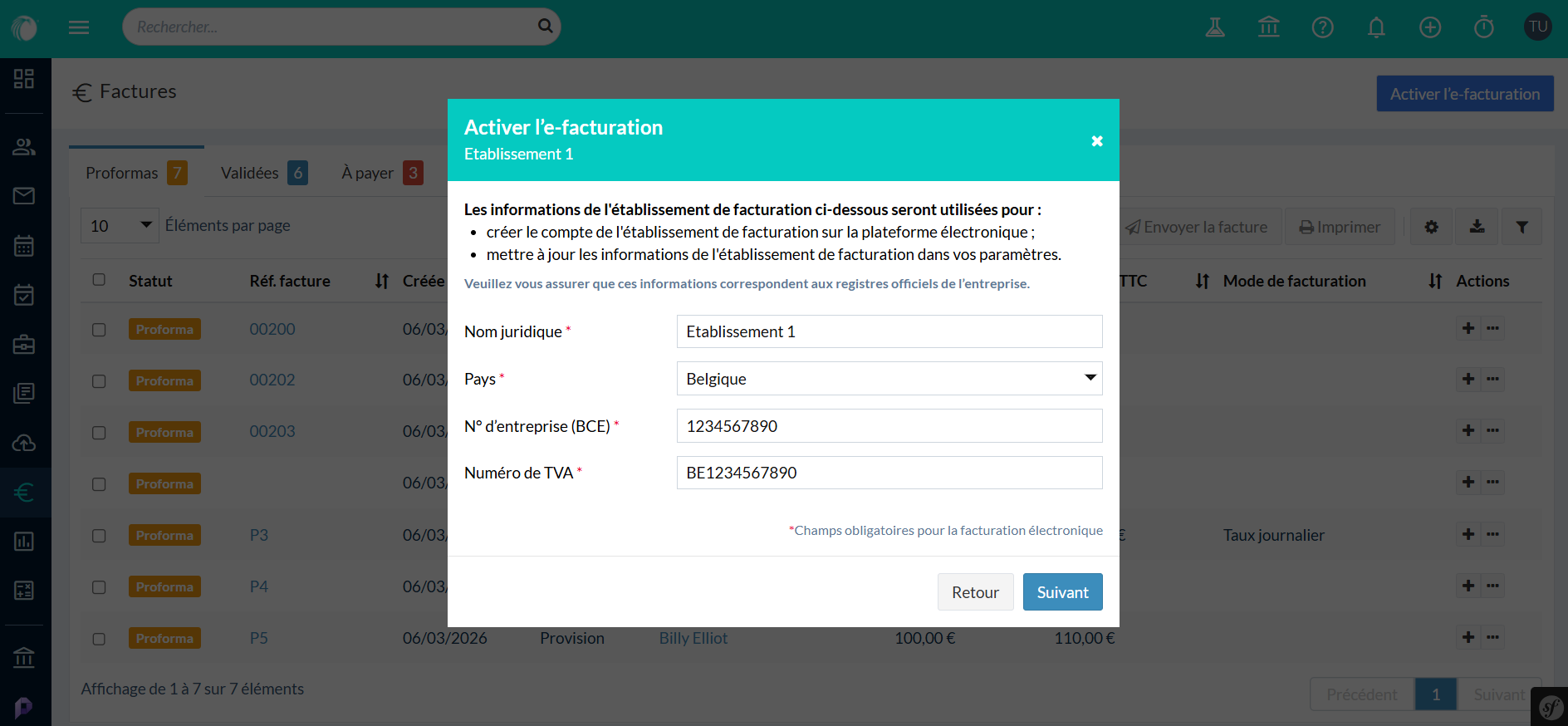Screen dimensions: 1568x726
Task: Click the timer stopwatch icon
Action: (1483, 27)
